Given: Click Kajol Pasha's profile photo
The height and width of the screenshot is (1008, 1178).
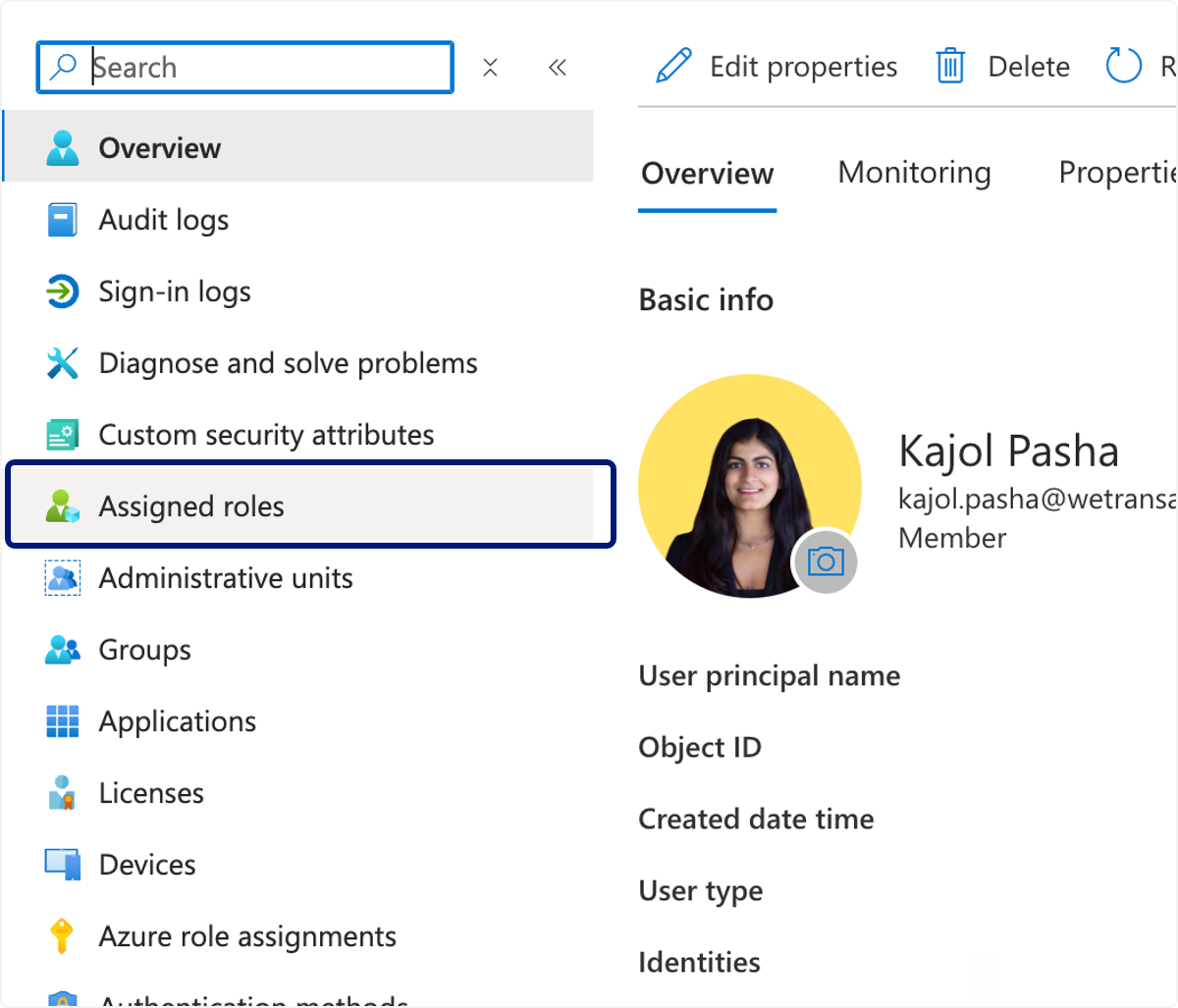Looking at the screenshot, I should tap(750, 486).
